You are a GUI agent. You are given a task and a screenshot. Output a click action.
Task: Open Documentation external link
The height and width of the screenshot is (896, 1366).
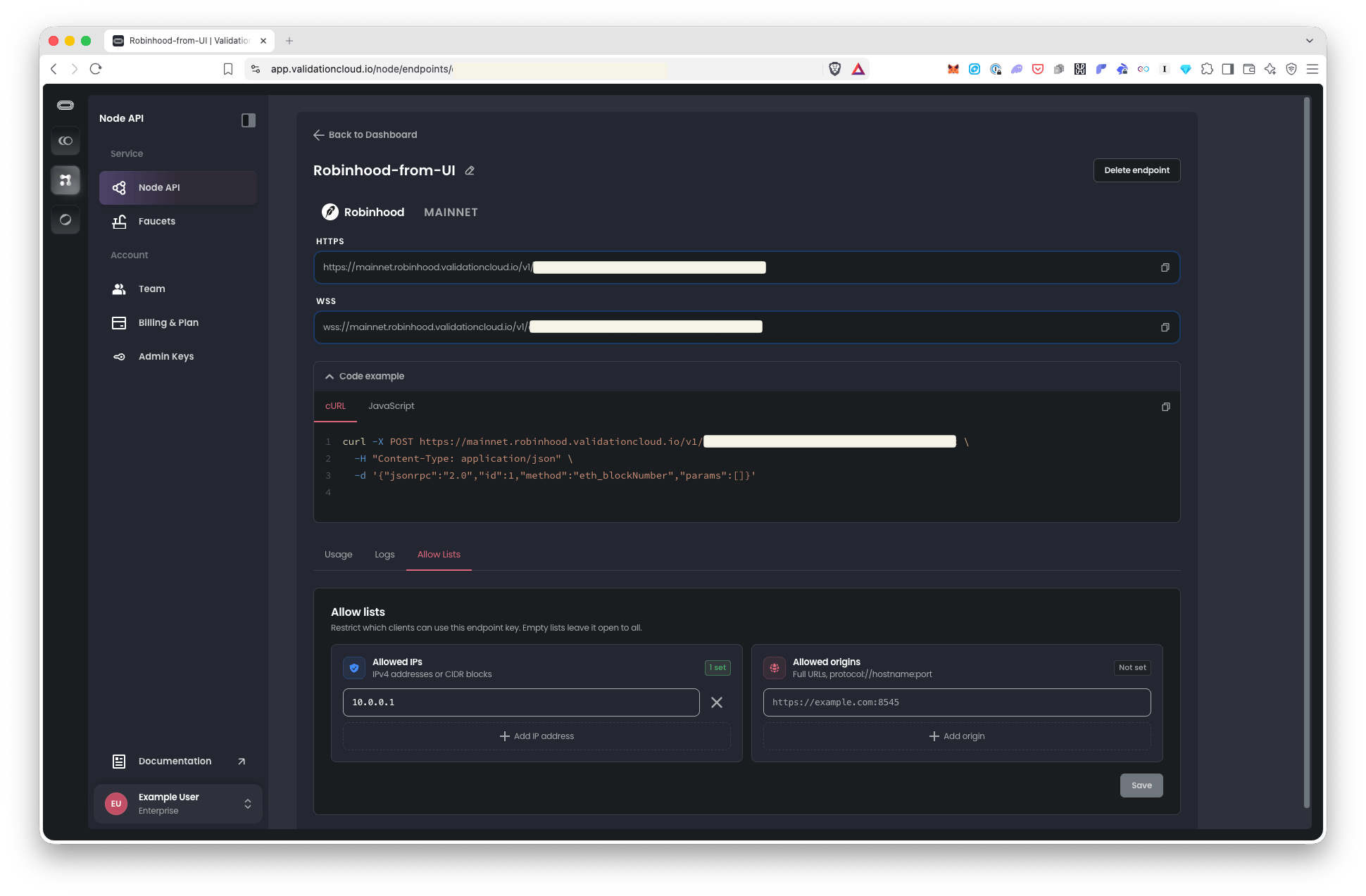[178, 762]
